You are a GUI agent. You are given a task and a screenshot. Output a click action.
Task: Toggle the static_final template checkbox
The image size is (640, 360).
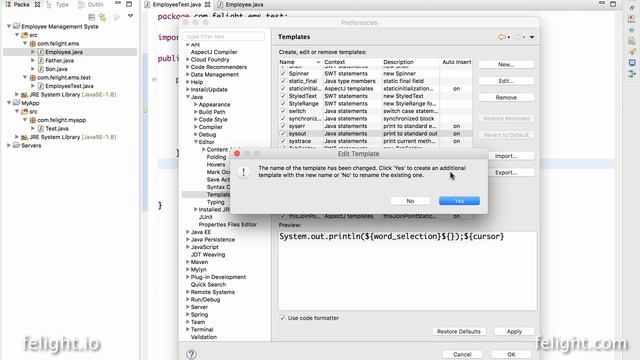283,81
